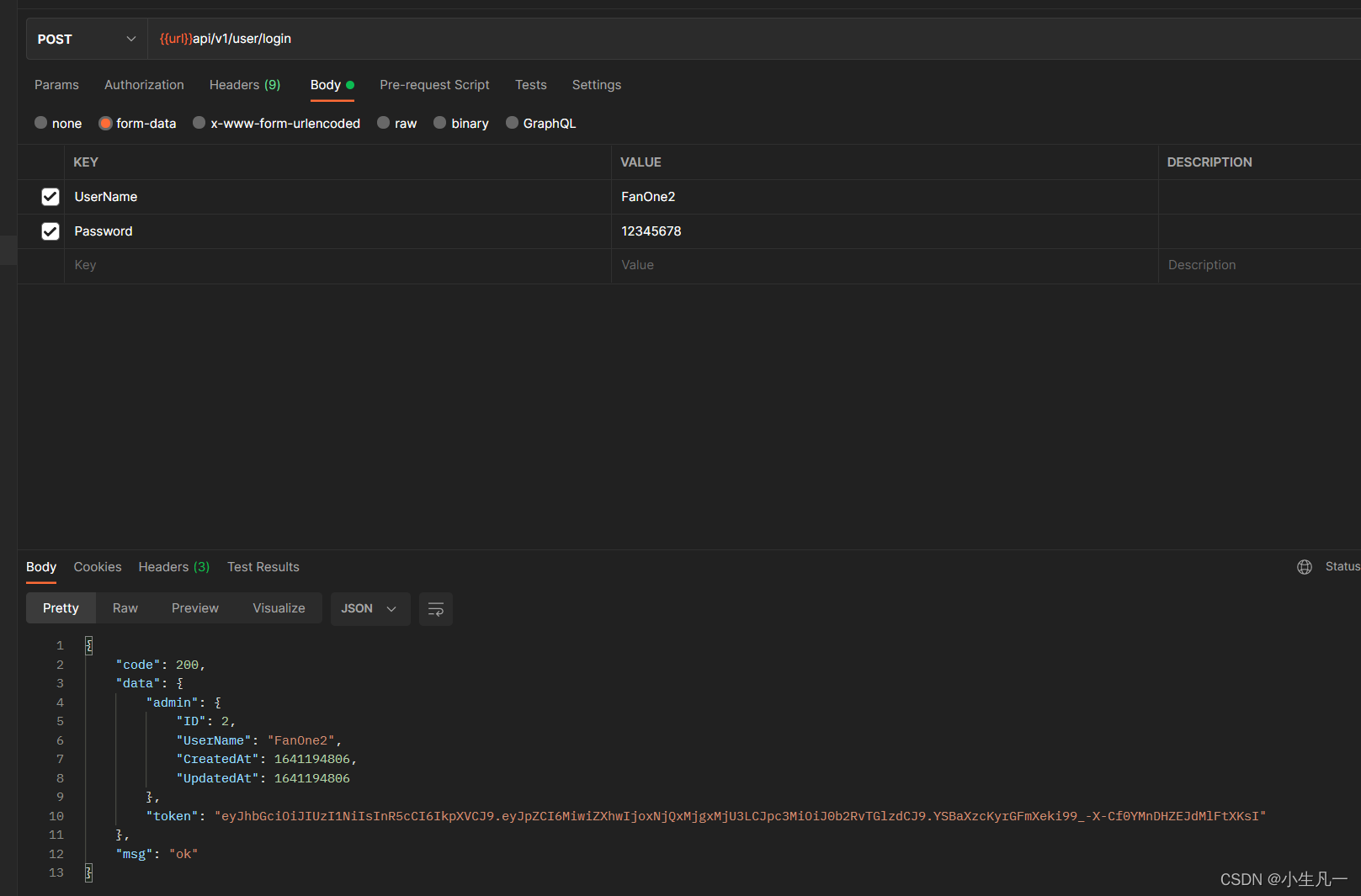Open the request Settings tab

(x=597, y=85)
